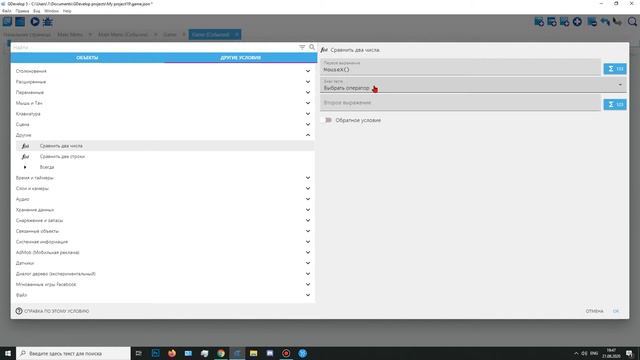Image resolution: width=640 pixels, height=360 pixels.
Task: Open the Файл menu
Action: pyautogui.click(x=7, y=11)
